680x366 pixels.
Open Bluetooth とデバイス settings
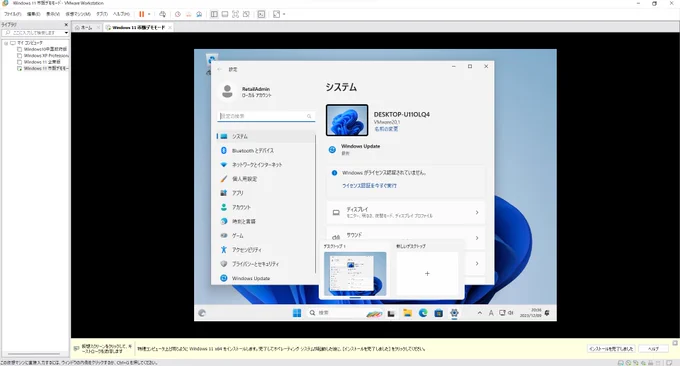point(266,150)
